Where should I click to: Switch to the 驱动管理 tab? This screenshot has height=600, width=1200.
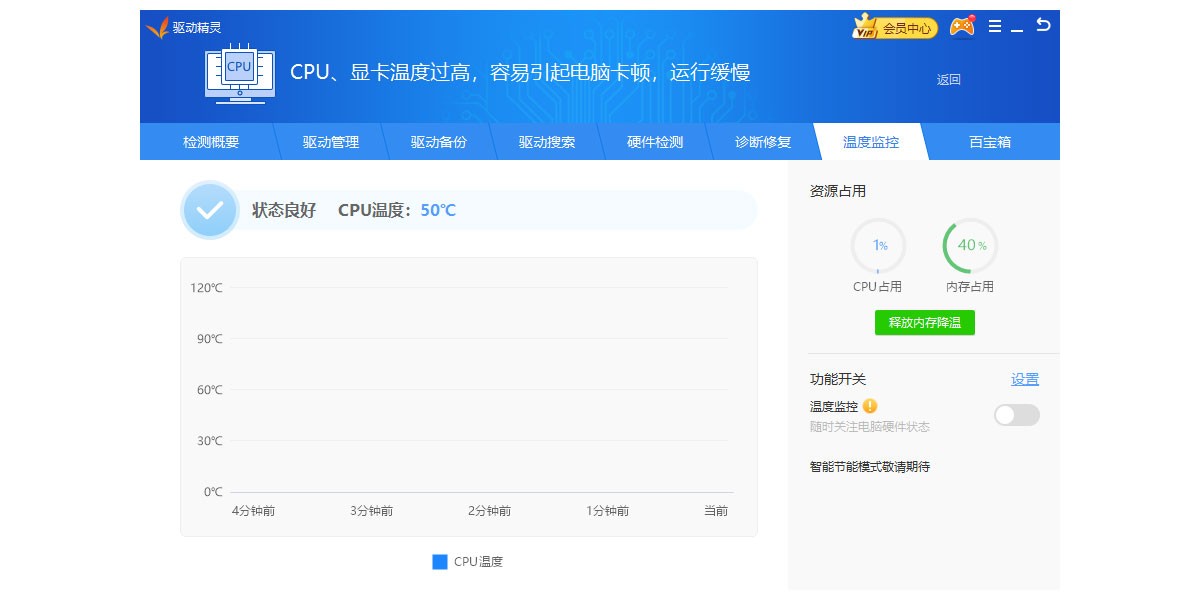[331, 142]
